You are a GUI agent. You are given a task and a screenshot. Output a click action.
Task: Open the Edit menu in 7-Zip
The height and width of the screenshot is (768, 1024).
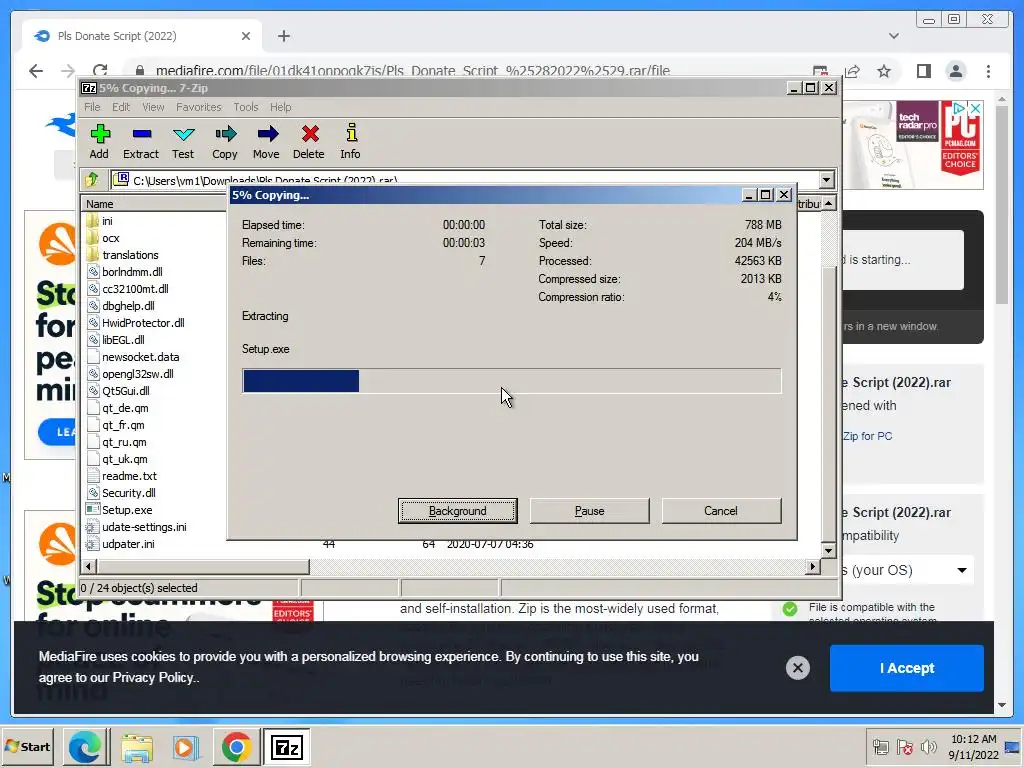121,107
